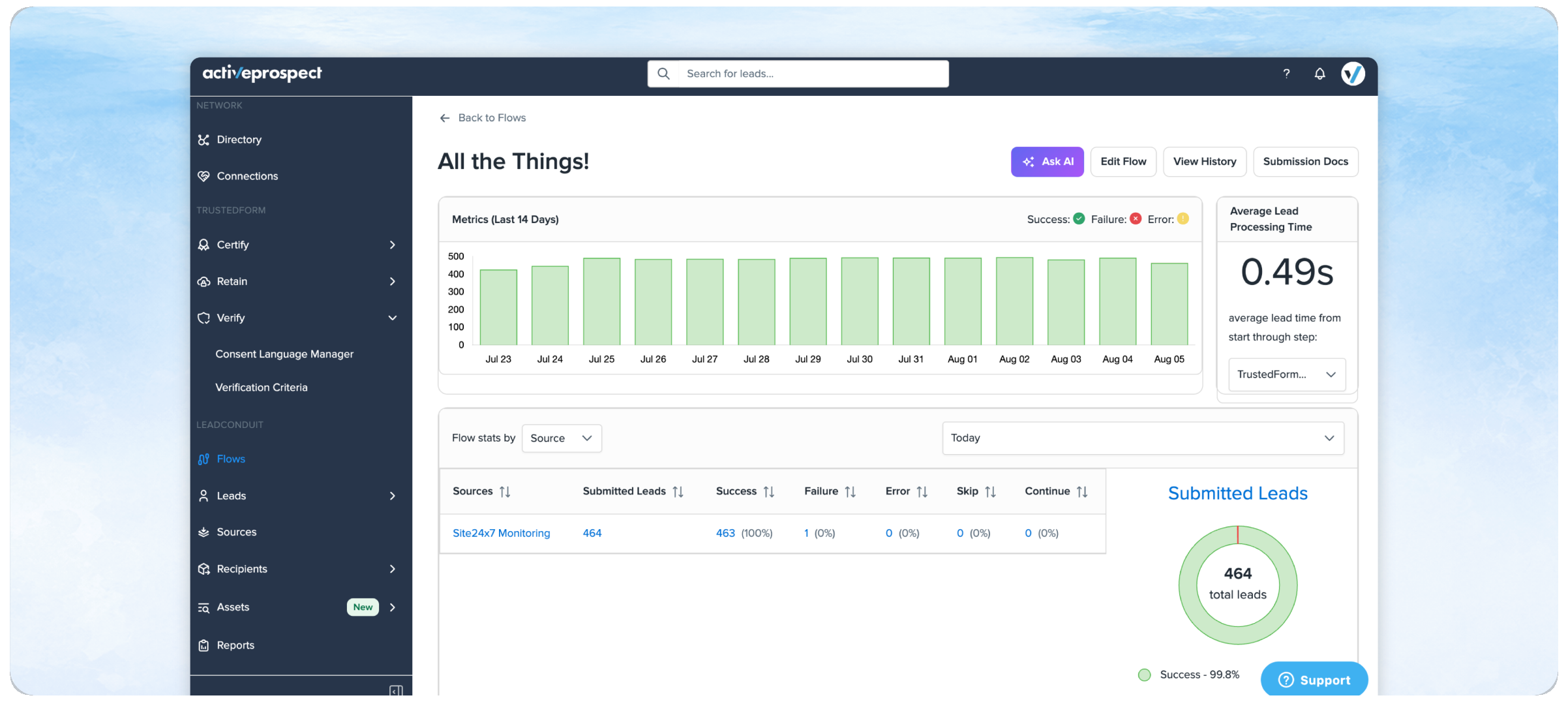Open the help question mark icon
Viewport: 1568px width, 702px height.
[x=1286, y=74]
